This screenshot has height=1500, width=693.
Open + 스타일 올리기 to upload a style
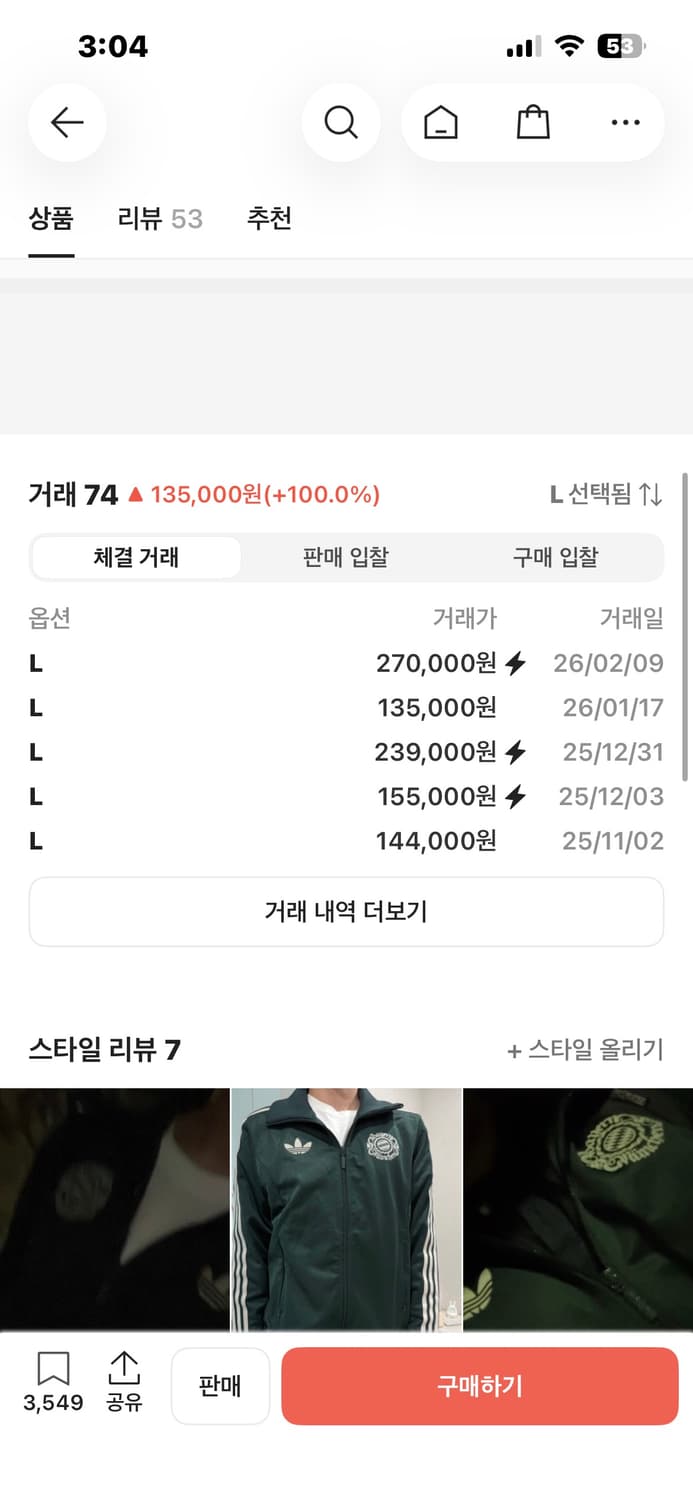[x=584, y=1051]
